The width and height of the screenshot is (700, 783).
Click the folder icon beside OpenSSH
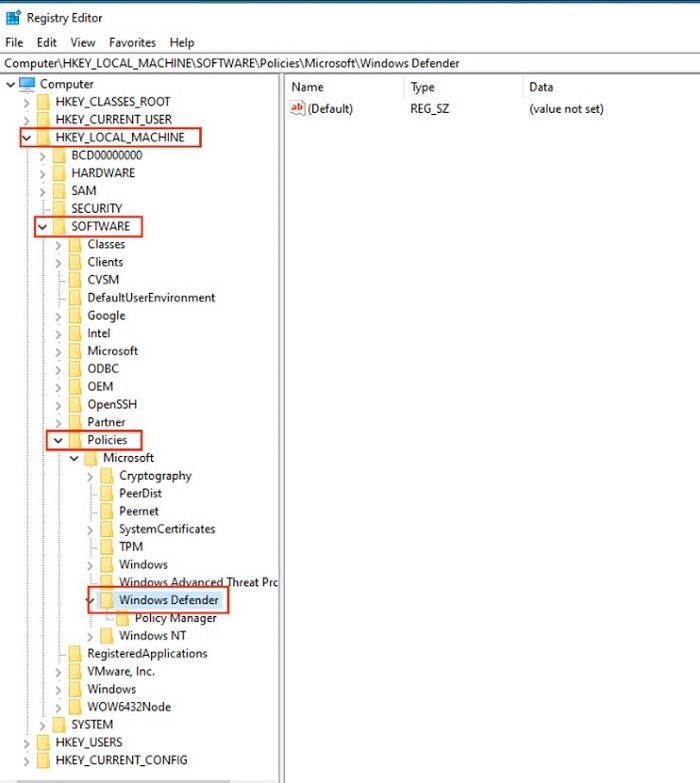pos(75,404)
